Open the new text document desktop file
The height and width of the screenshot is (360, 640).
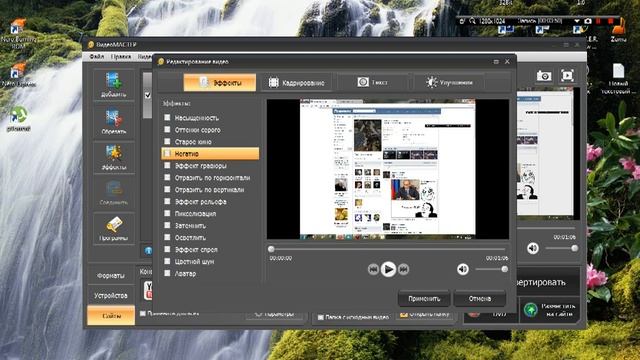coord(618,79)
